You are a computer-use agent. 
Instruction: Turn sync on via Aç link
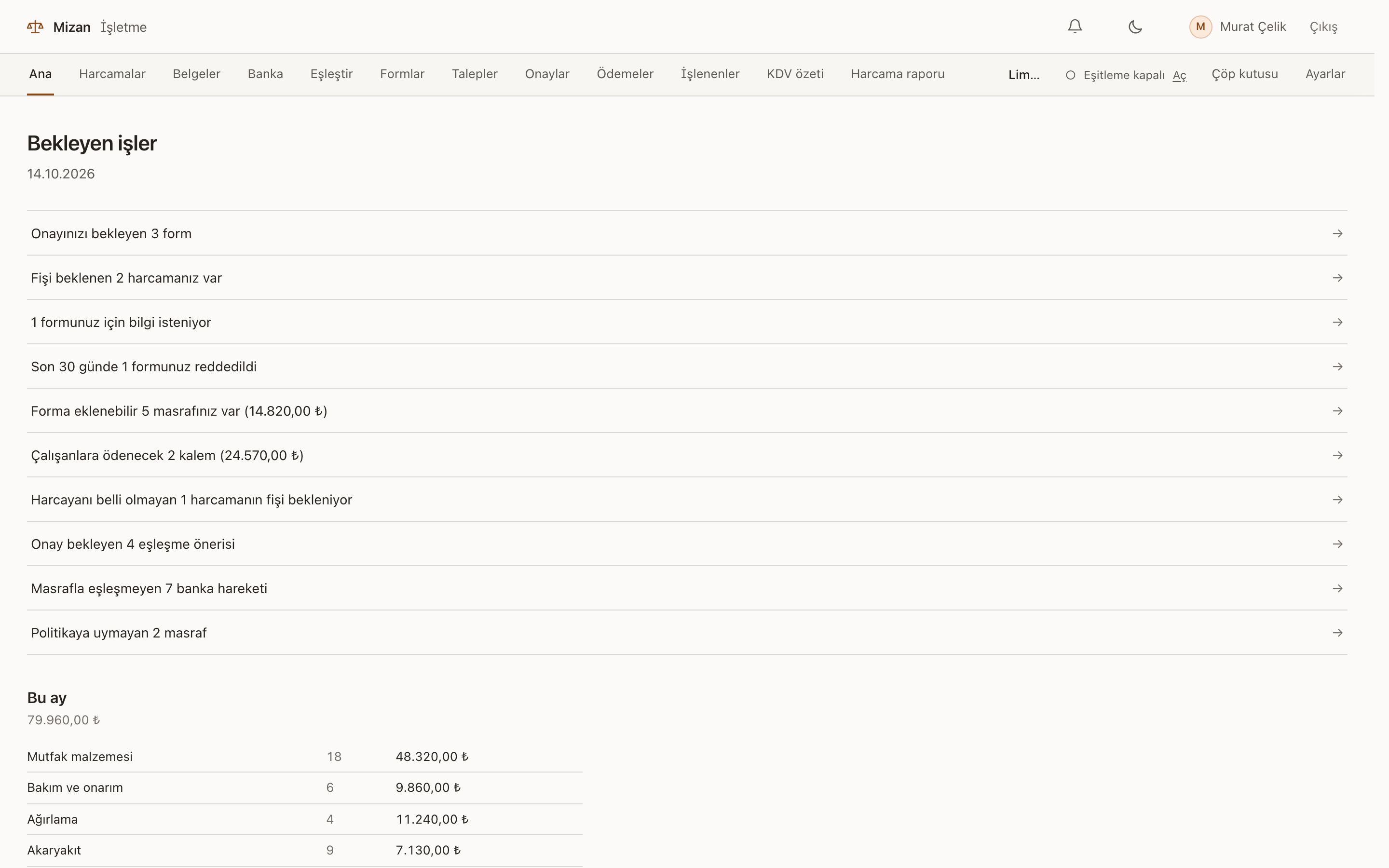coord(1179,75)
